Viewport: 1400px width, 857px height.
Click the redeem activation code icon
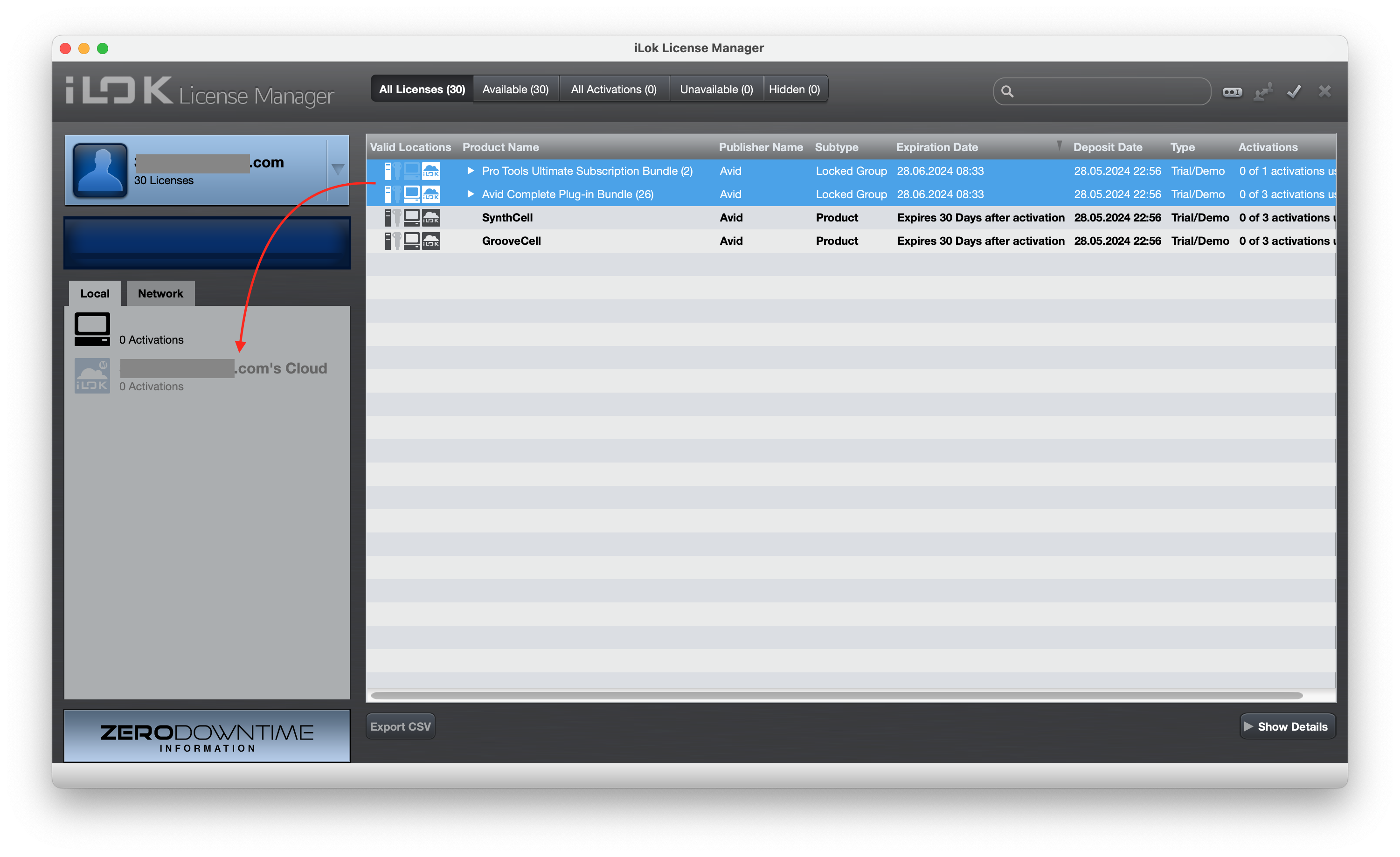click(1232, 92)
